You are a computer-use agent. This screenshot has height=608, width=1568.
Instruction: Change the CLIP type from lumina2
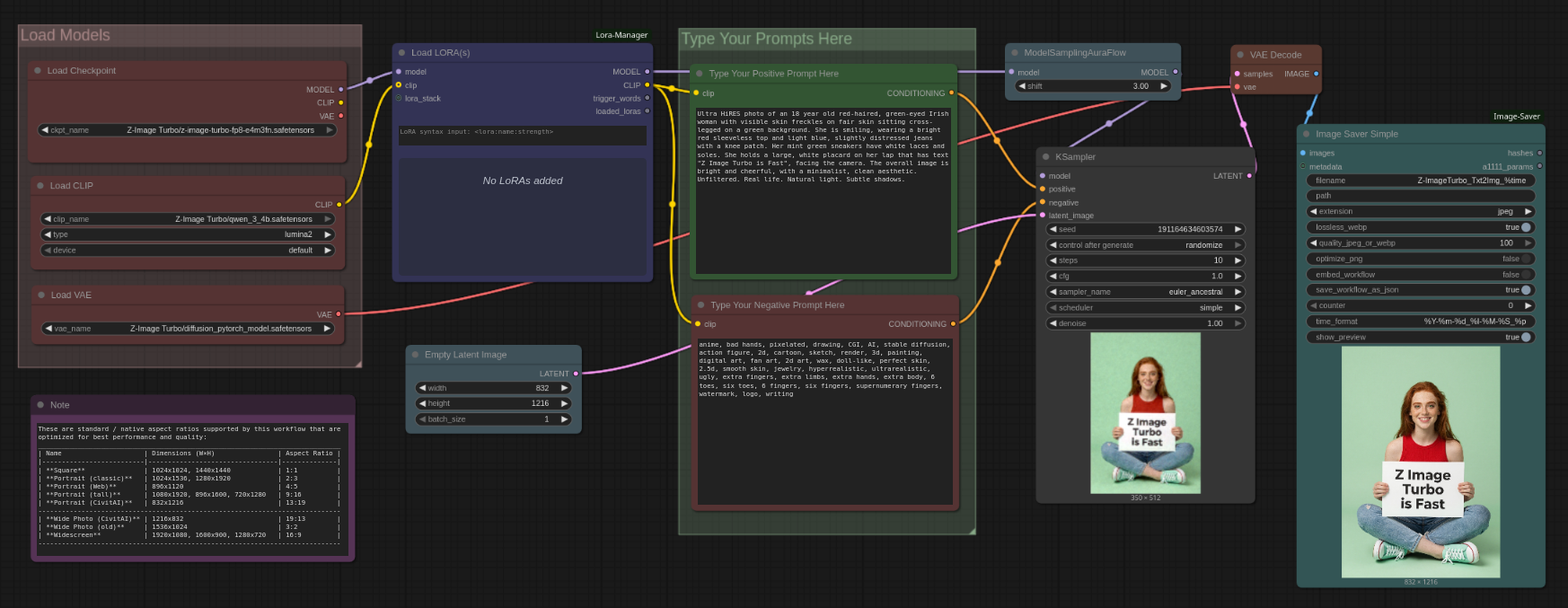(x=187, y=234)
